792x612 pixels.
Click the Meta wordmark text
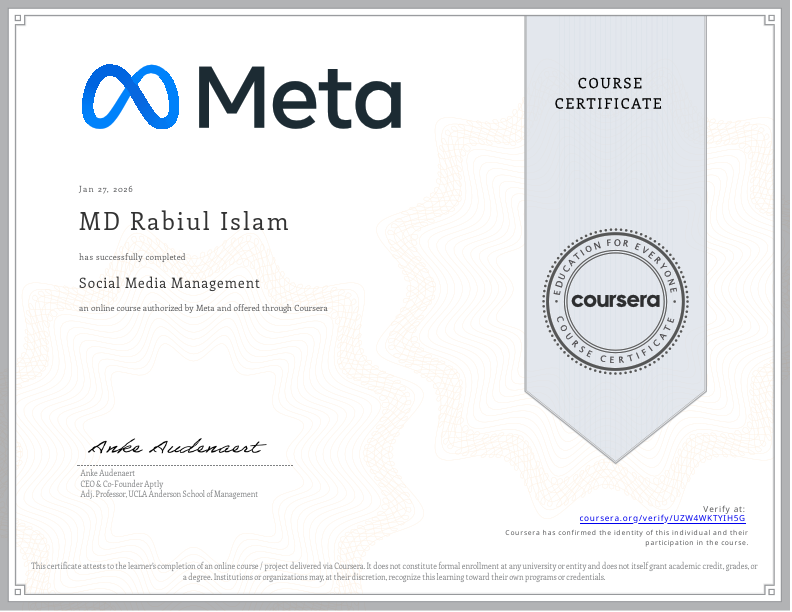pos(300,97)
